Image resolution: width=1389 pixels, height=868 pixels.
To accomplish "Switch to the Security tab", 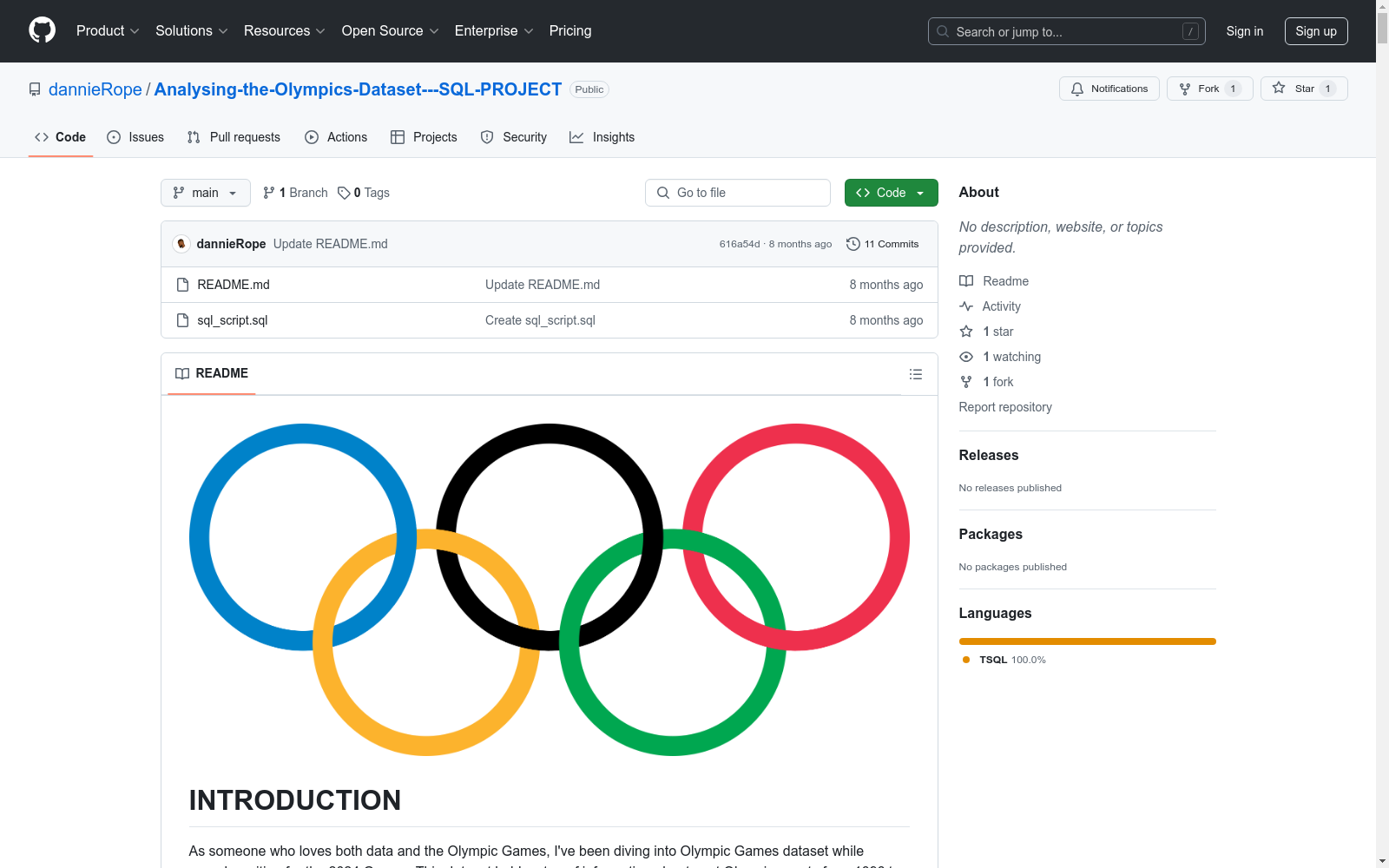I will 514,137.
